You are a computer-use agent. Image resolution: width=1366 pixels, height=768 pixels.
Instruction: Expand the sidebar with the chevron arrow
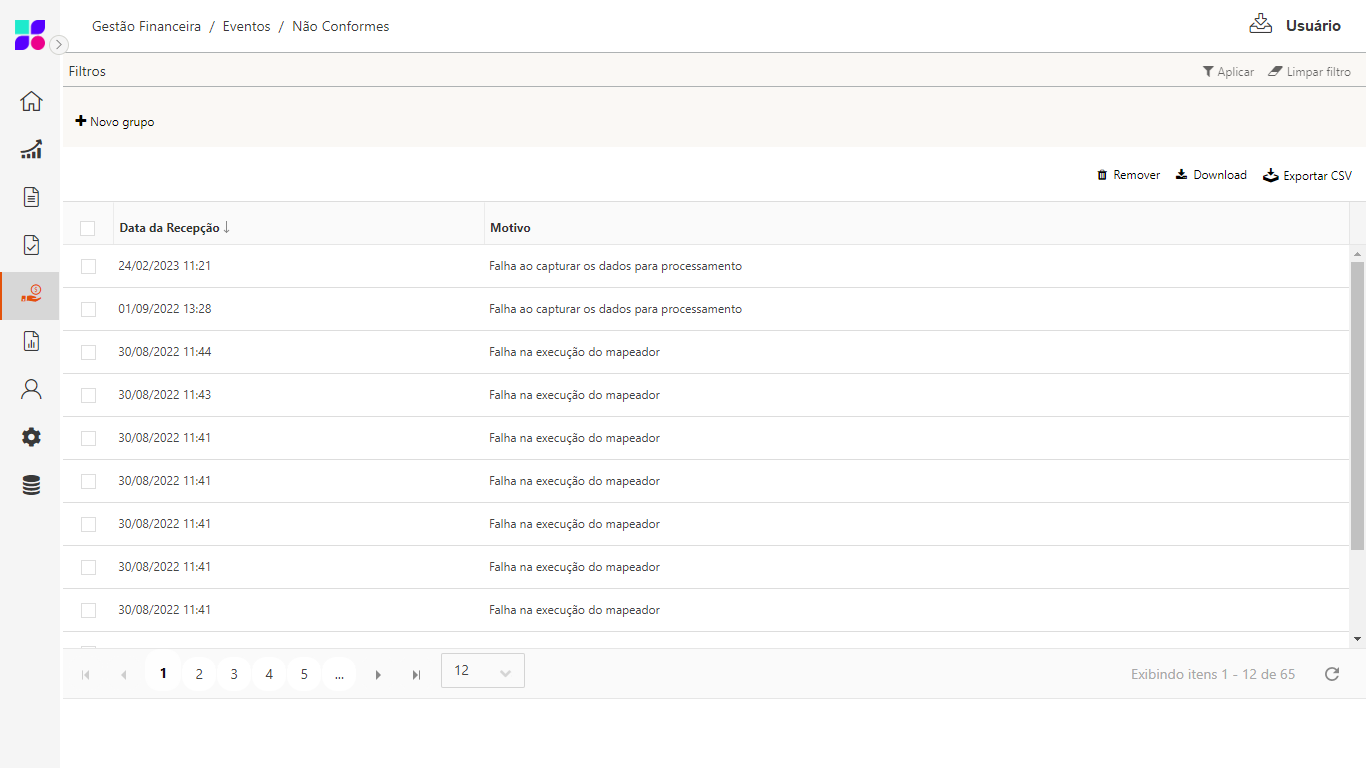point(59,44)
